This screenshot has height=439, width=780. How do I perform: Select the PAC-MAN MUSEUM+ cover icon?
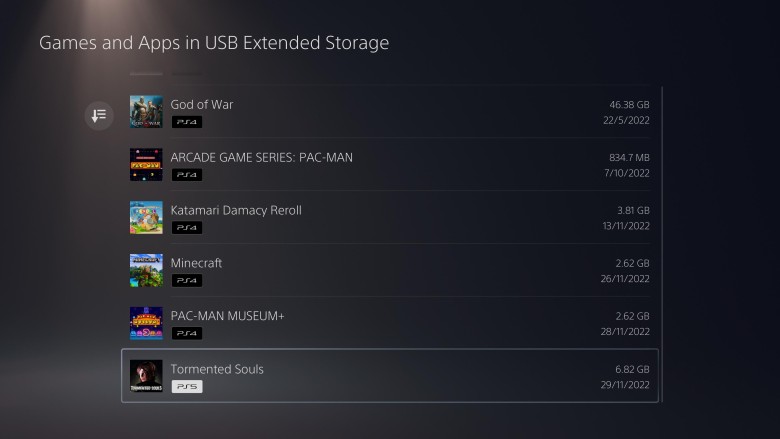click(x=146, y=323)
